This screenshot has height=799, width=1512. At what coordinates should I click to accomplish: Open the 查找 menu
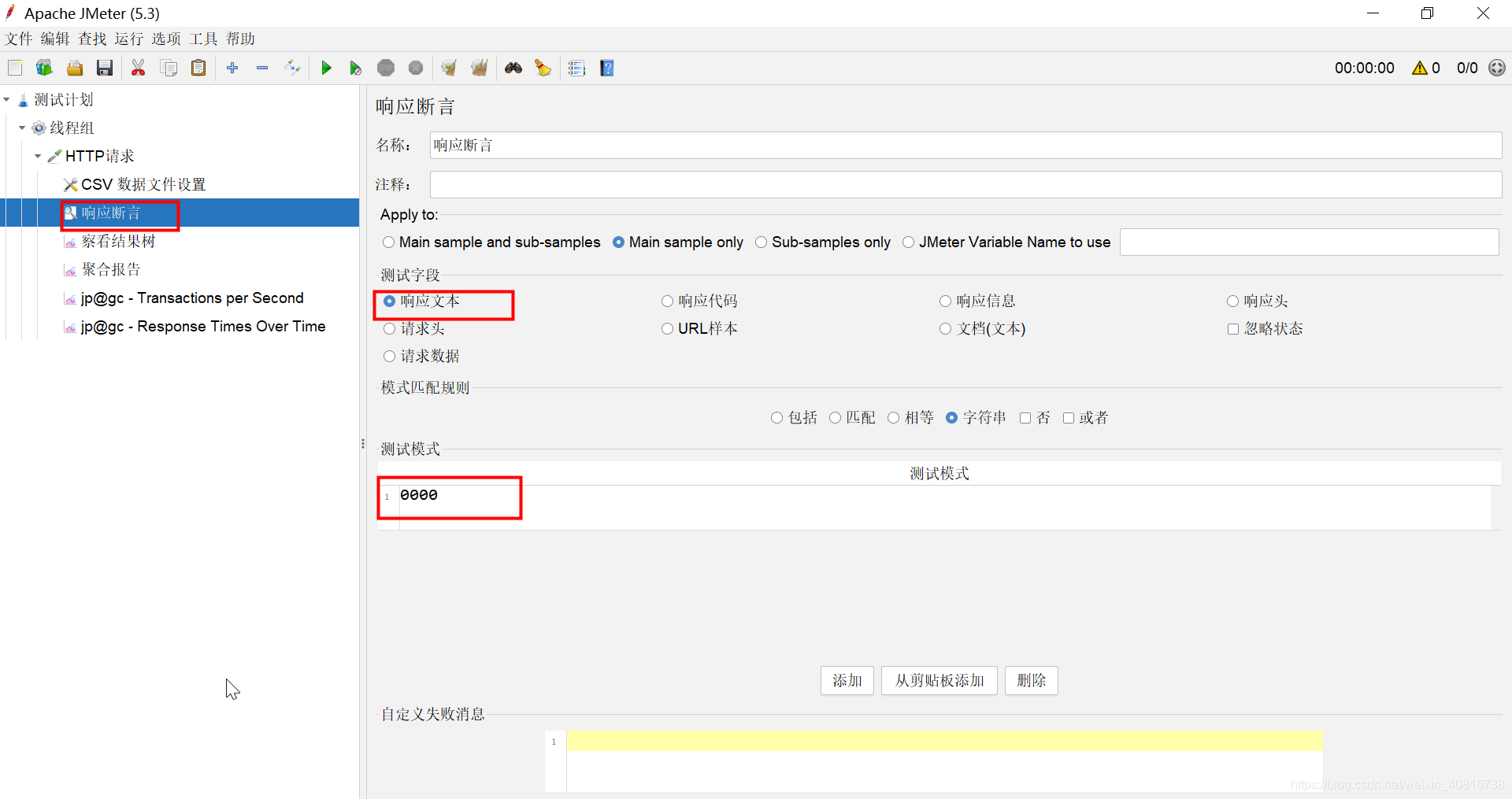92,39
